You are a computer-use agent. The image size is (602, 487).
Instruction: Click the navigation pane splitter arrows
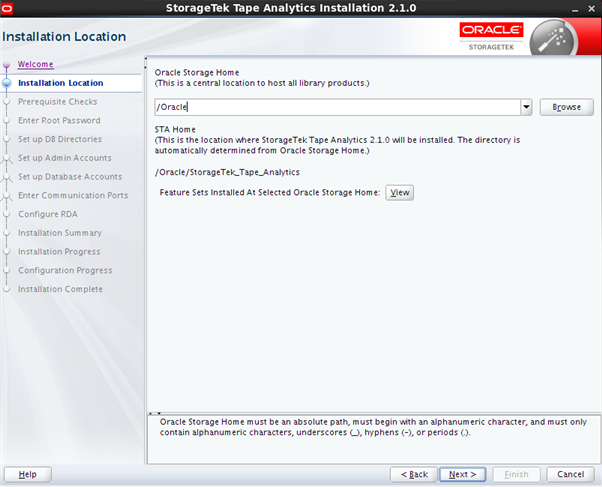146,63
